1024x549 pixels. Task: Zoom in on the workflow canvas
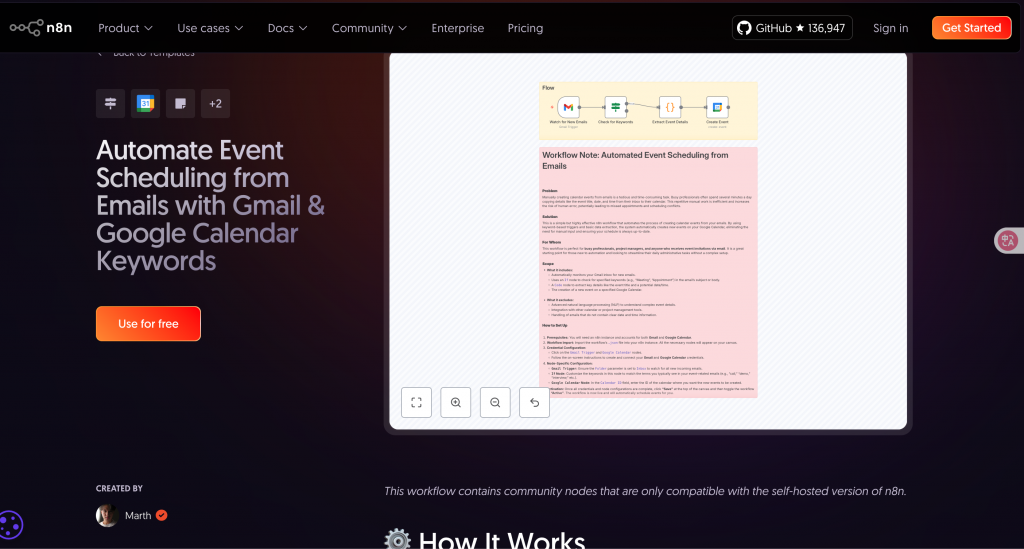pyautogui.click(x=456, y=403)
